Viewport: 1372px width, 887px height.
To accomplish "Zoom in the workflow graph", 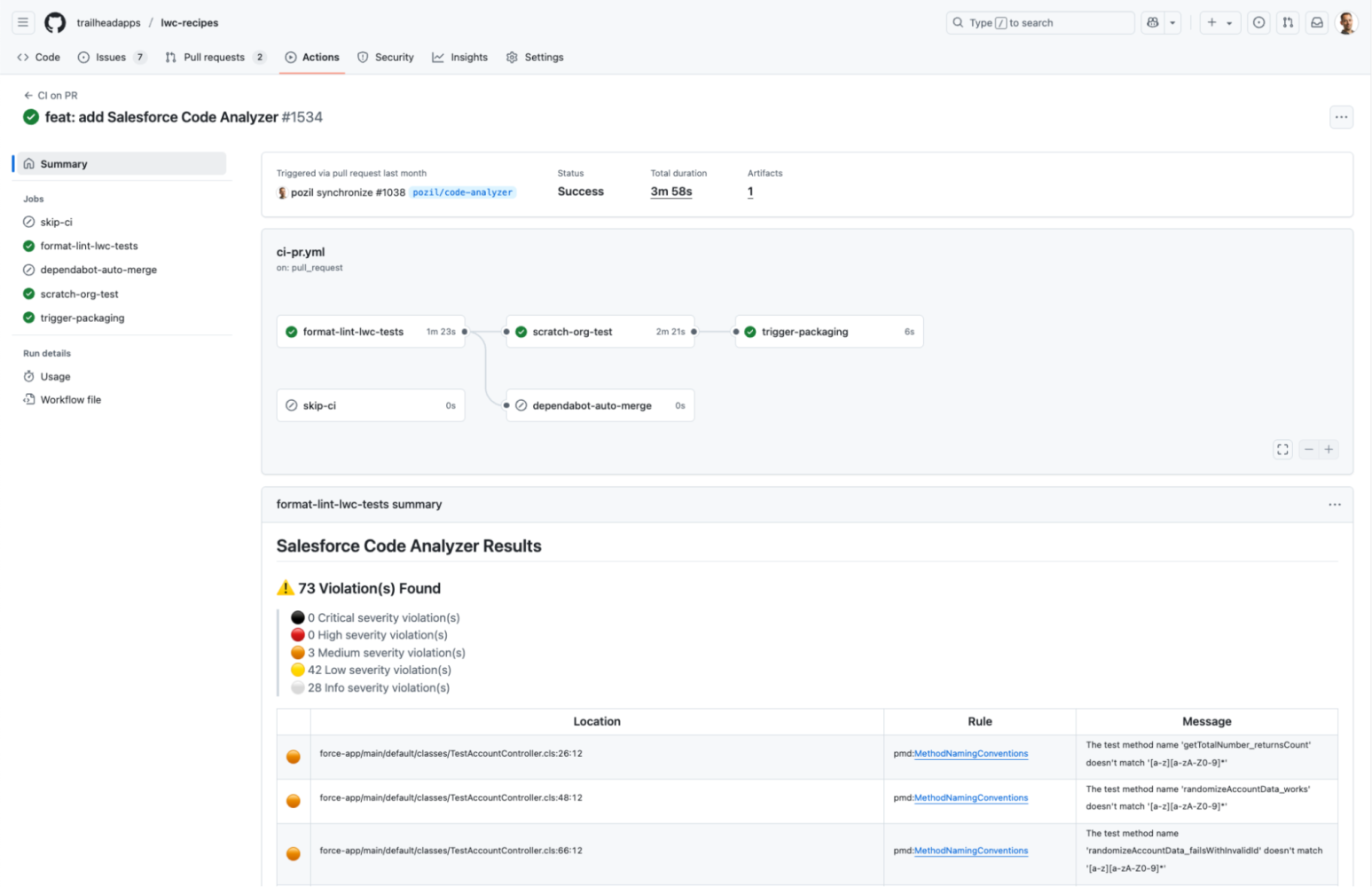I will (1329, 450).
